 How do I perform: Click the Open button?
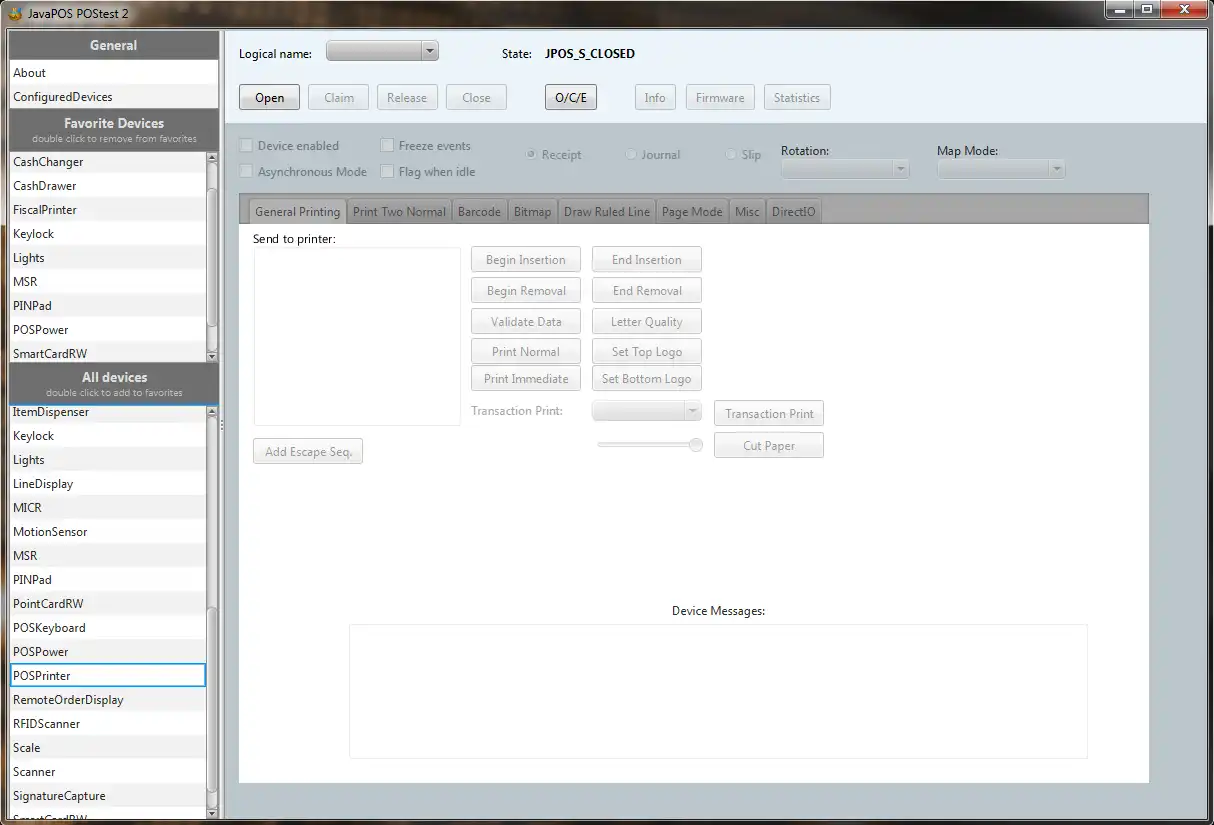pyautogui.click(x=269, y=97)
